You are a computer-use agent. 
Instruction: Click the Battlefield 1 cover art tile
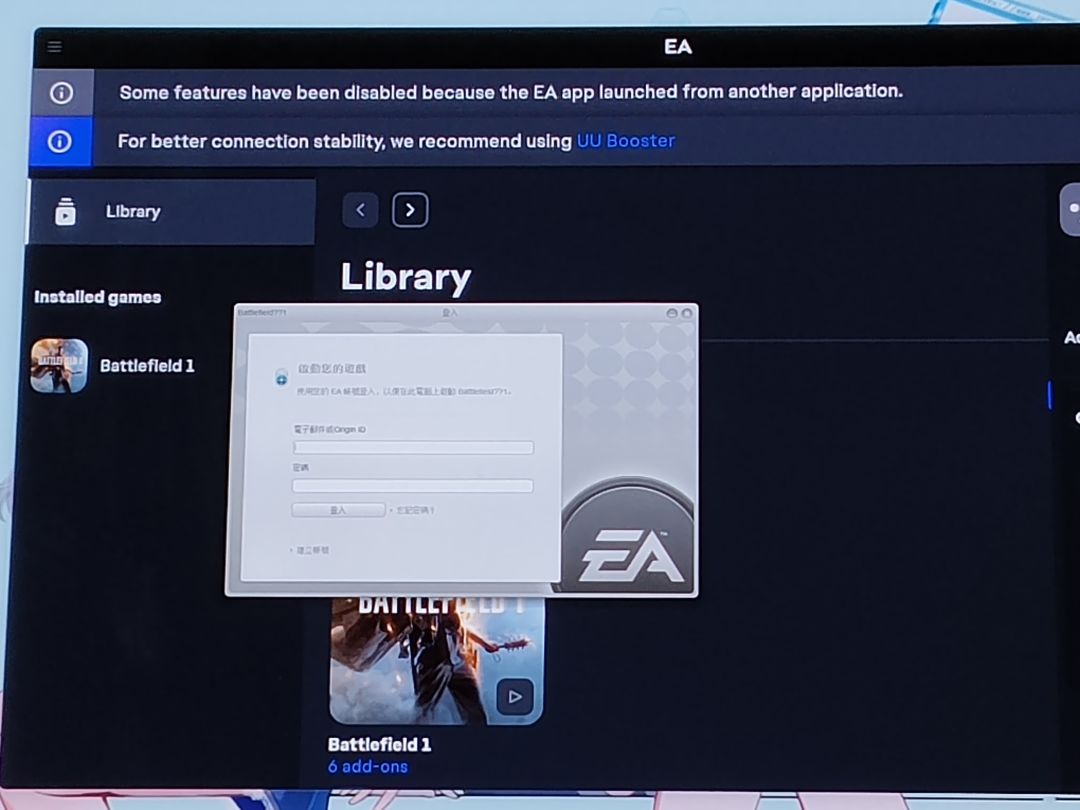[x=436, y=660]
